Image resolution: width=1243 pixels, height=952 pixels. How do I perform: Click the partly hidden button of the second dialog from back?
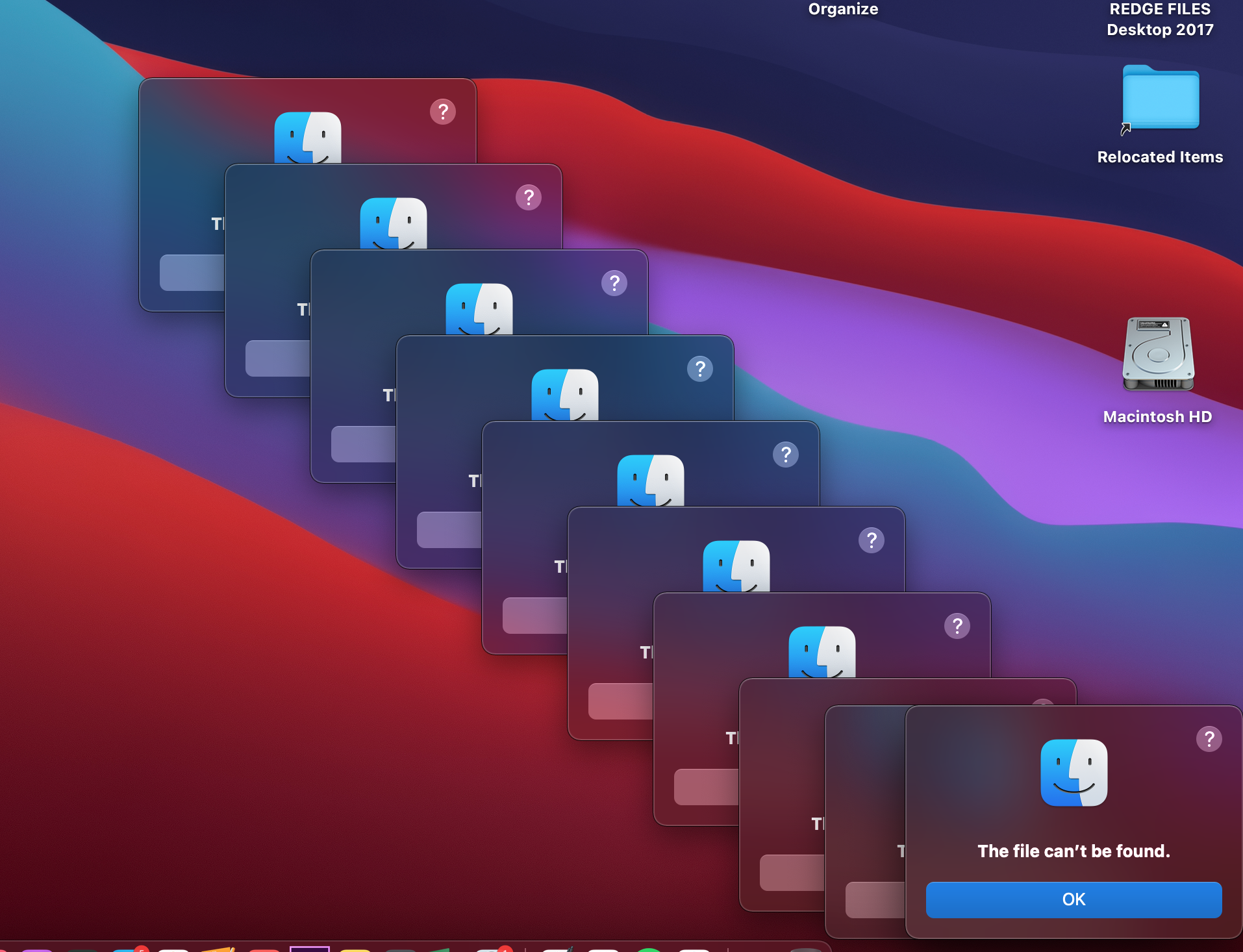[x=278, y=358]
